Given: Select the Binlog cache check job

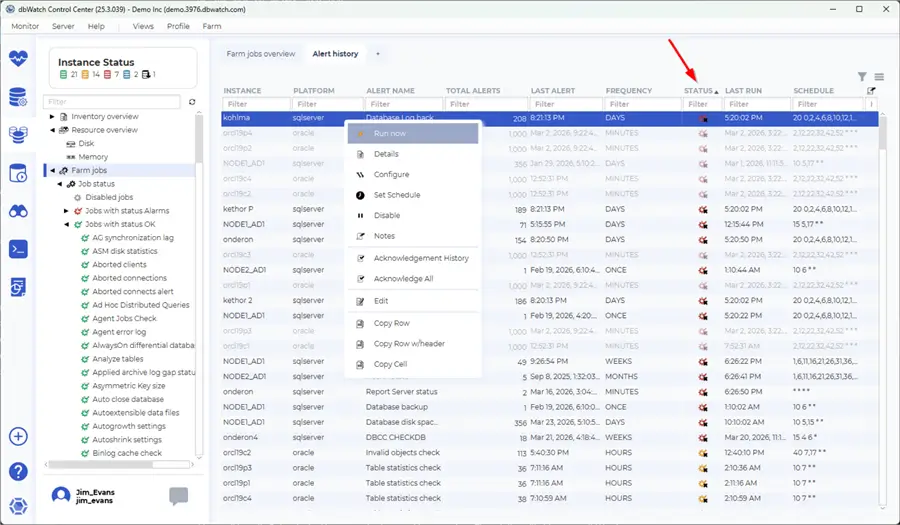Looking at the screenshot, I should coord(127,453).
